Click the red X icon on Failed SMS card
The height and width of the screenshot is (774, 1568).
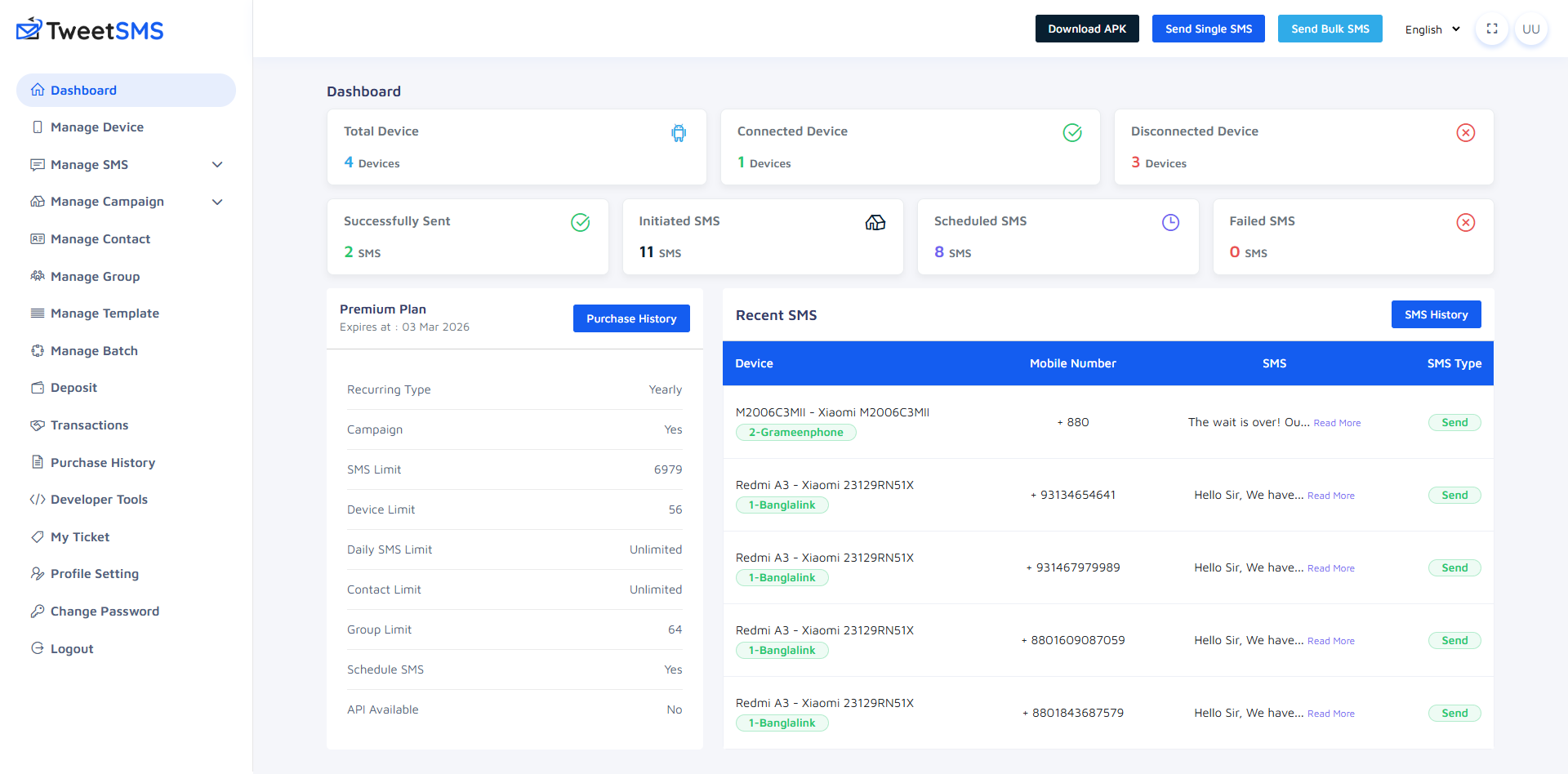pyautogui.click(x=1466, y=222)
